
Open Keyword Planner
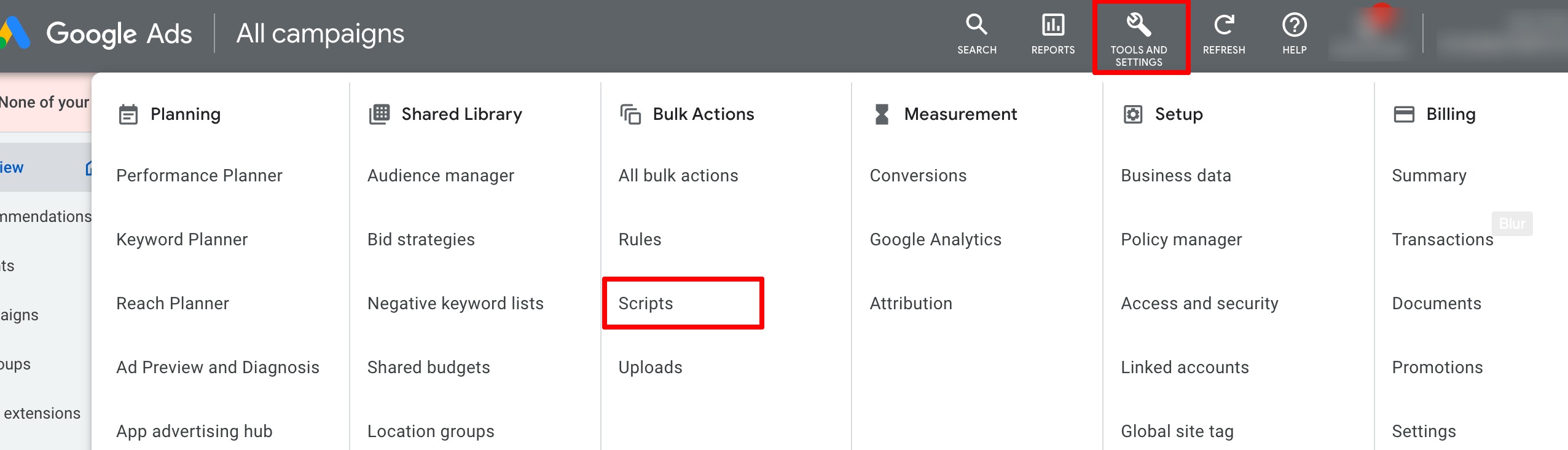[182, 240]
